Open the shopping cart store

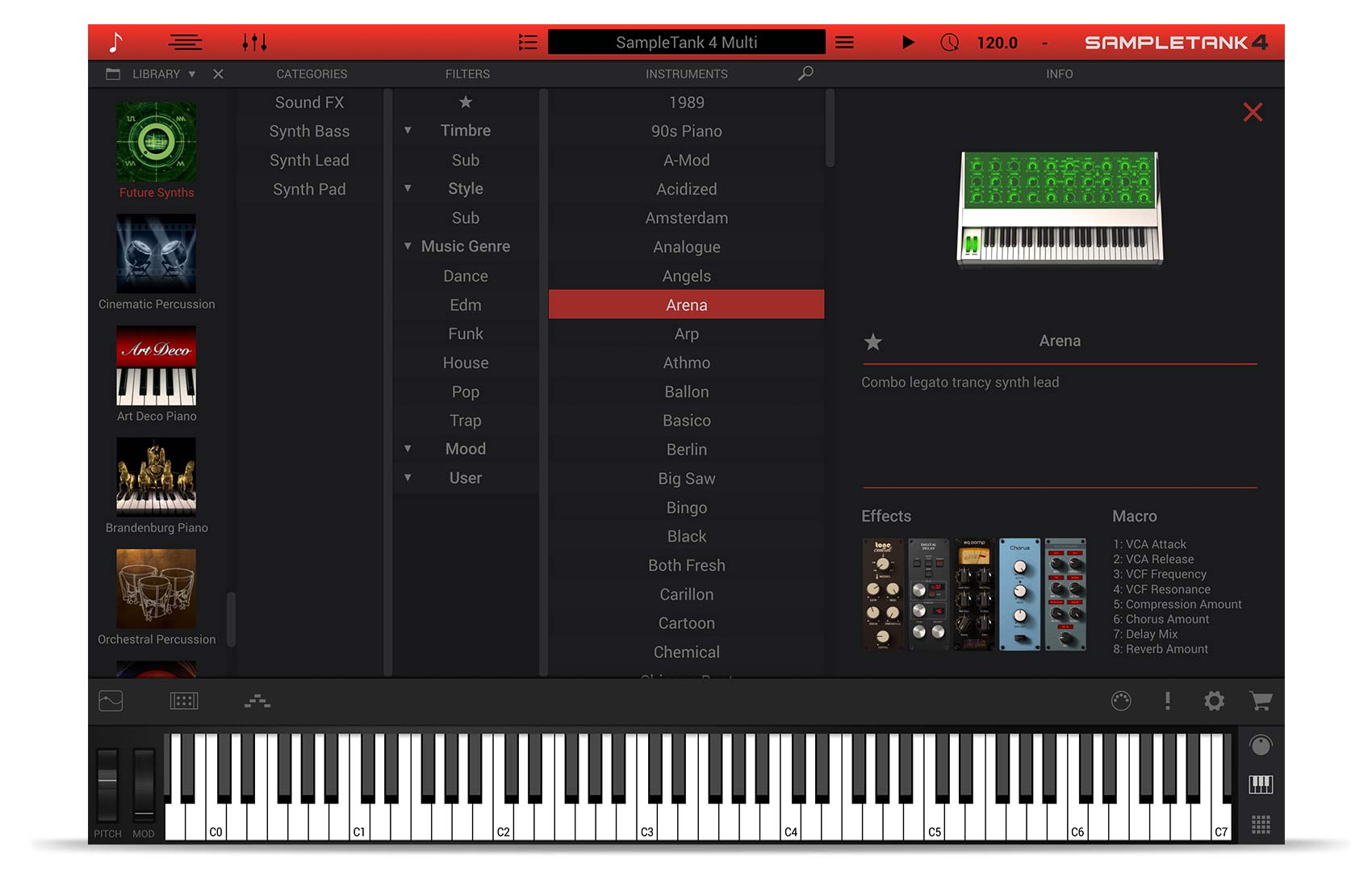coord(1261,701)
